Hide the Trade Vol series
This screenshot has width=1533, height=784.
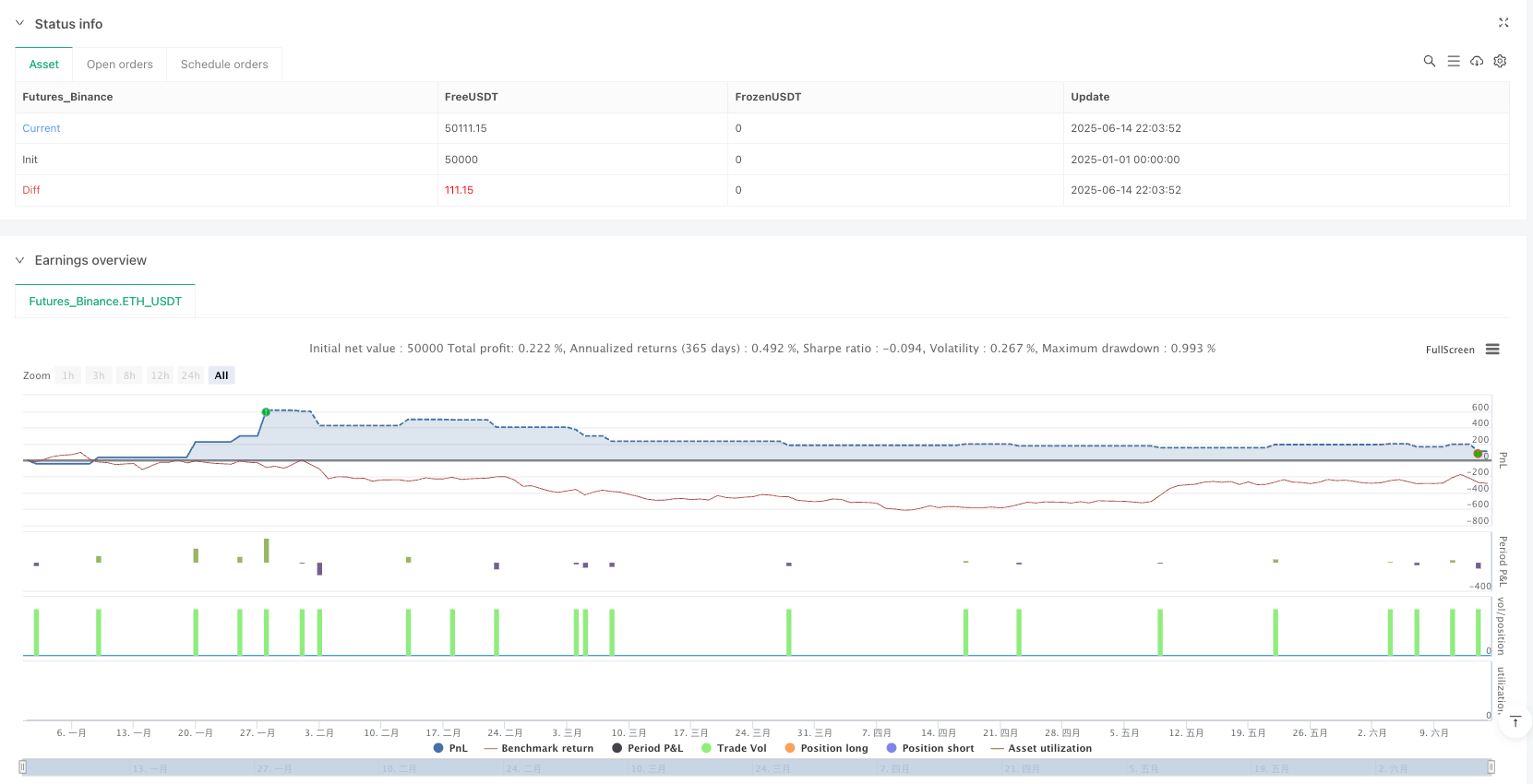tap(734, 748)
